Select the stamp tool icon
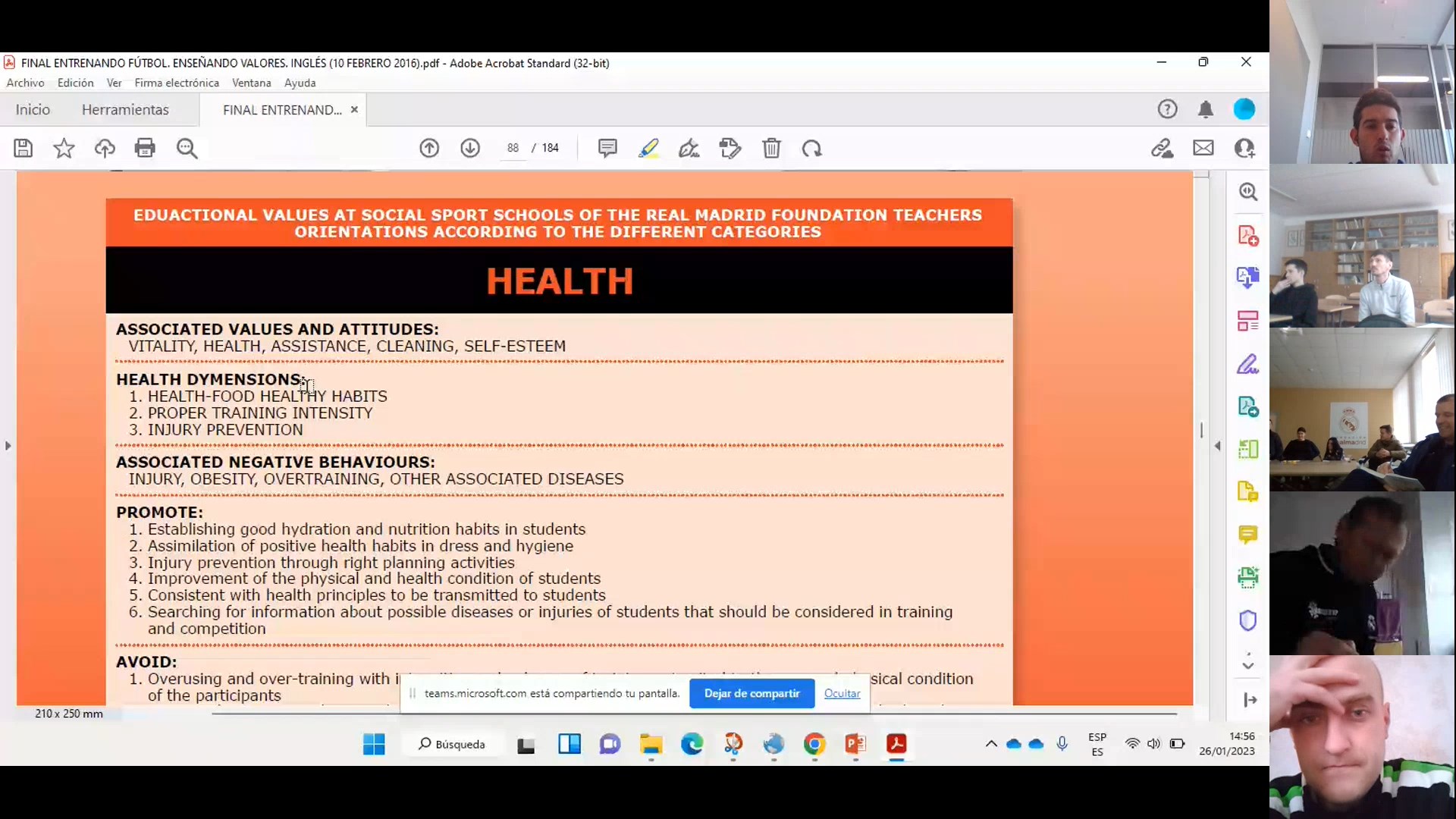 730,148
